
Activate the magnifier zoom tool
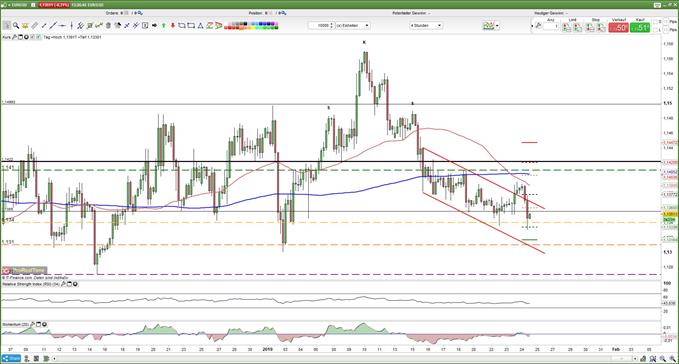[x=16, y=26]
